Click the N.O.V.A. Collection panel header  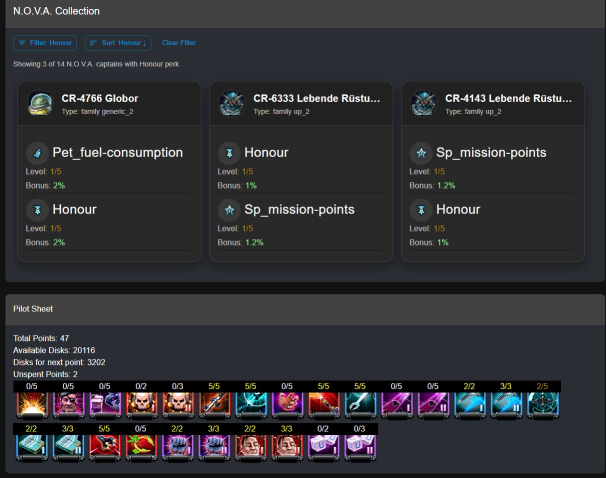coord(56,11)
